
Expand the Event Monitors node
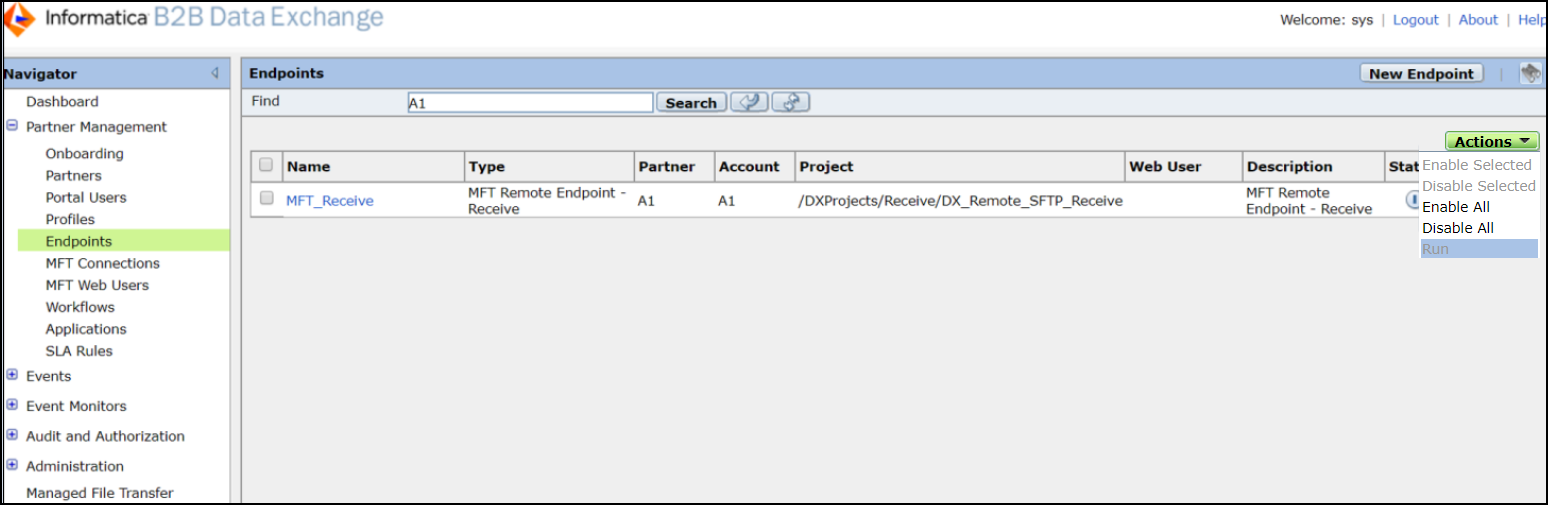coord(12,405)
